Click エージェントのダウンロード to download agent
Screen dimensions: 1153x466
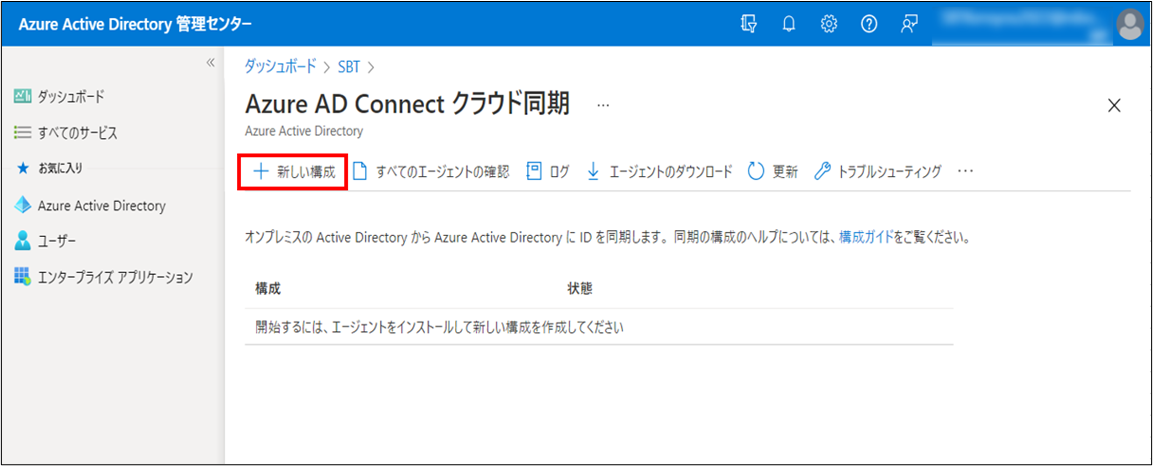(x=660, y=172)
